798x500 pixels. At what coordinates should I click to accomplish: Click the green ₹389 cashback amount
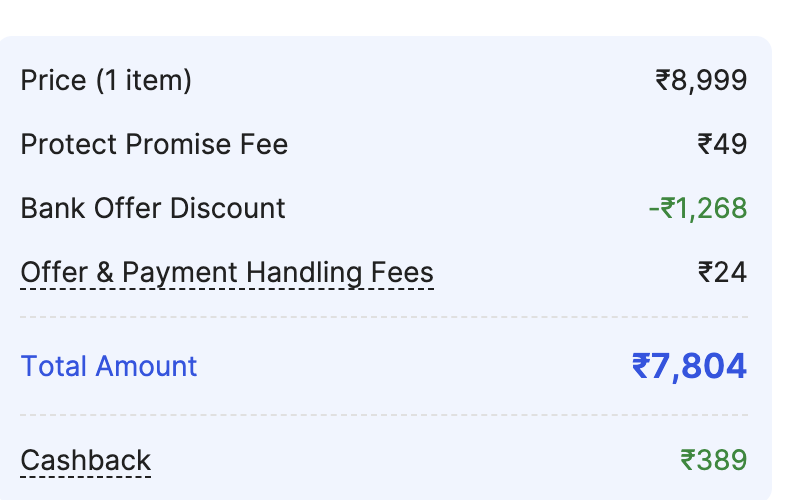click(713, 460)
